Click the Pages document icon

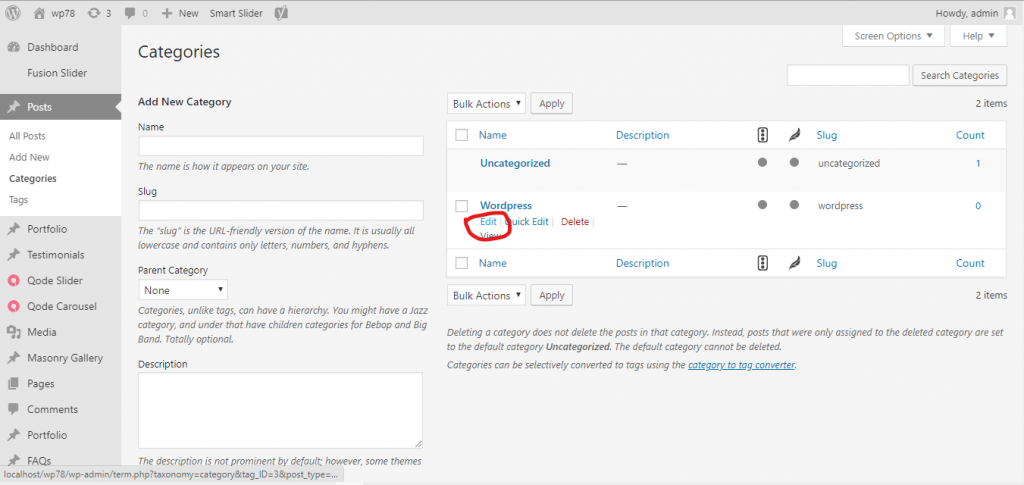[x=14, y=384]
